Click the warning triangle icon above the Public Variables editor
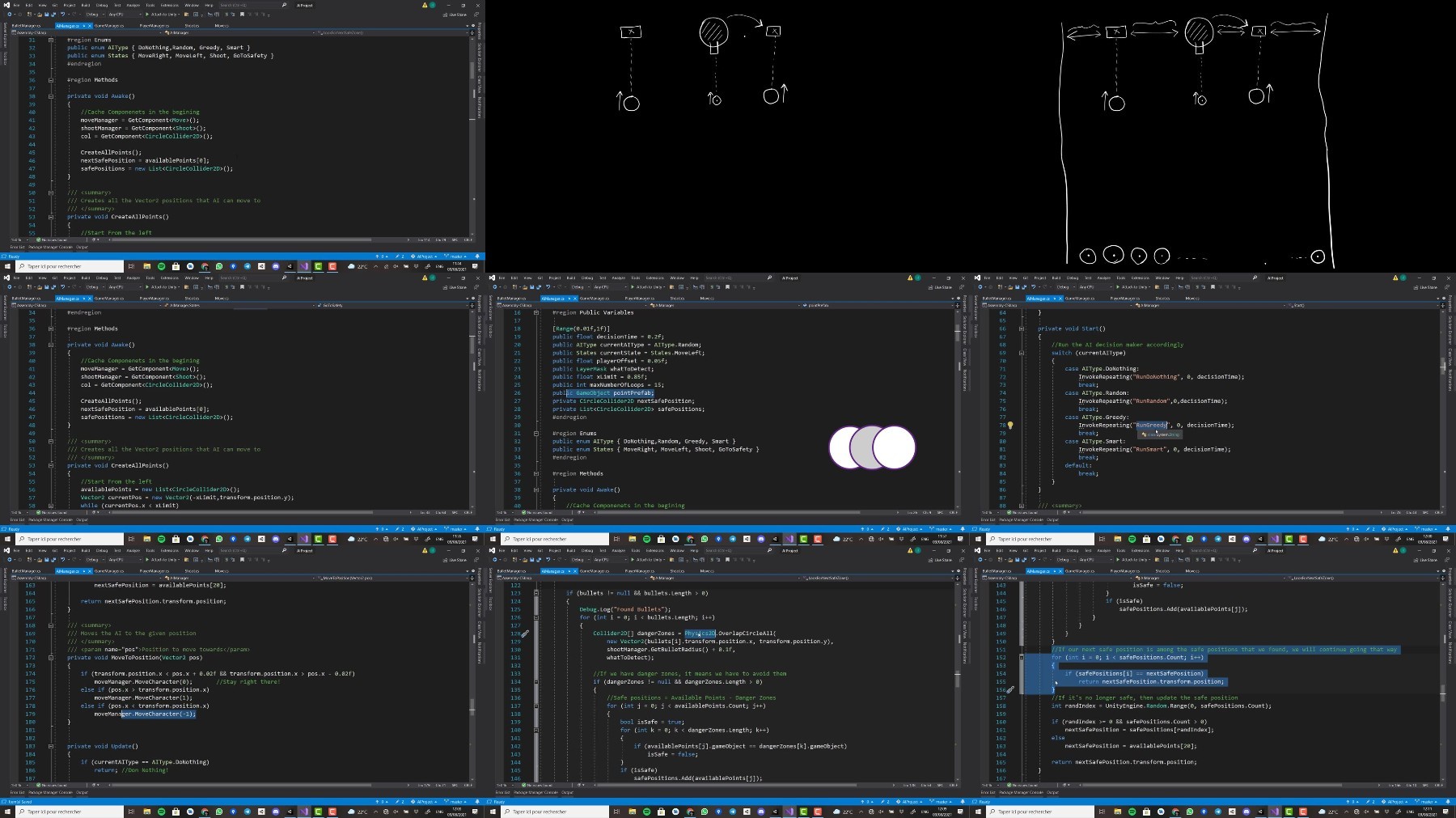The image size is (1456, 818). pyautogui.click(x=910, y=278)
